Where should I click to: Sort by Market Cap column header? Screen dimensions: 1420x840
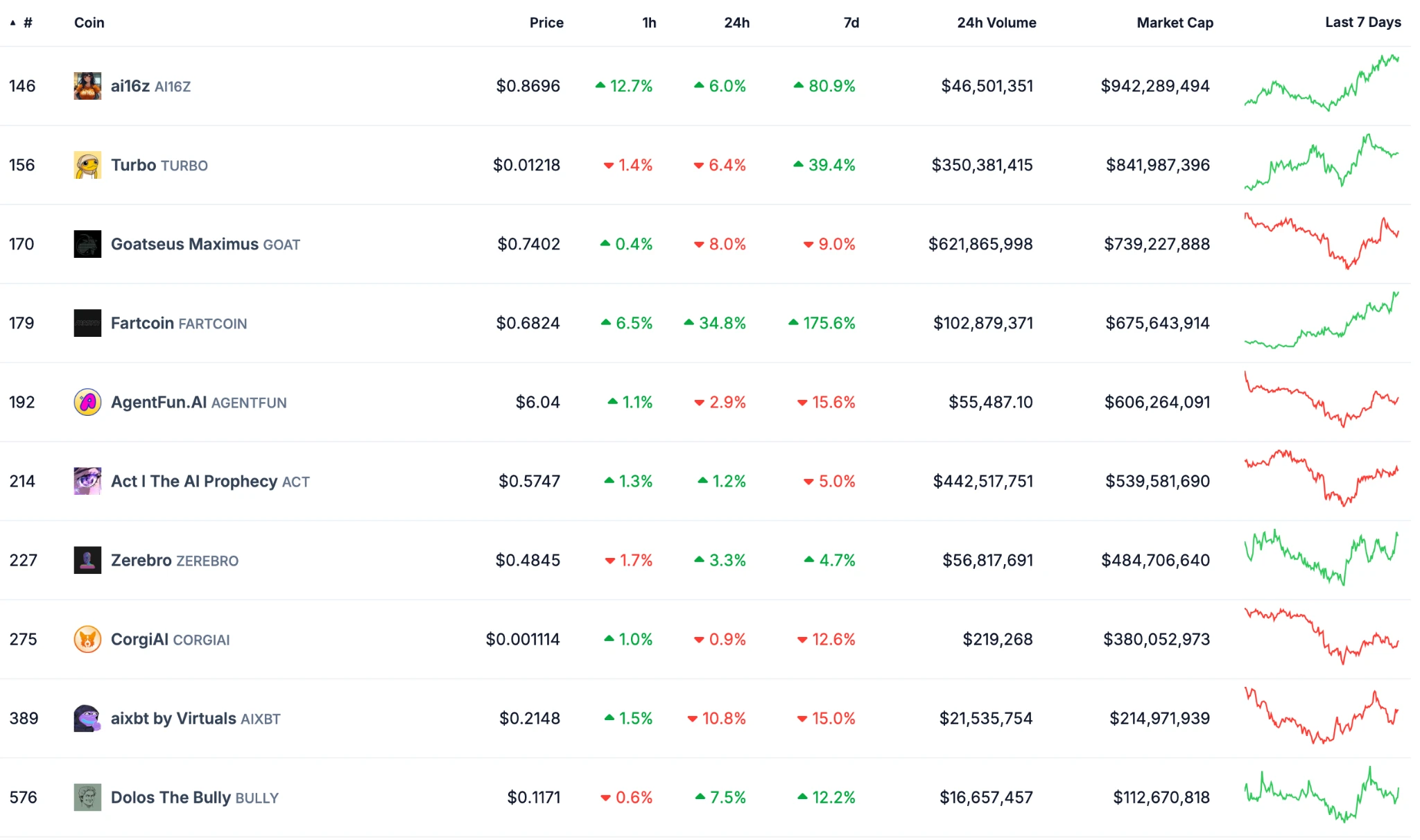click(1175, 23)
